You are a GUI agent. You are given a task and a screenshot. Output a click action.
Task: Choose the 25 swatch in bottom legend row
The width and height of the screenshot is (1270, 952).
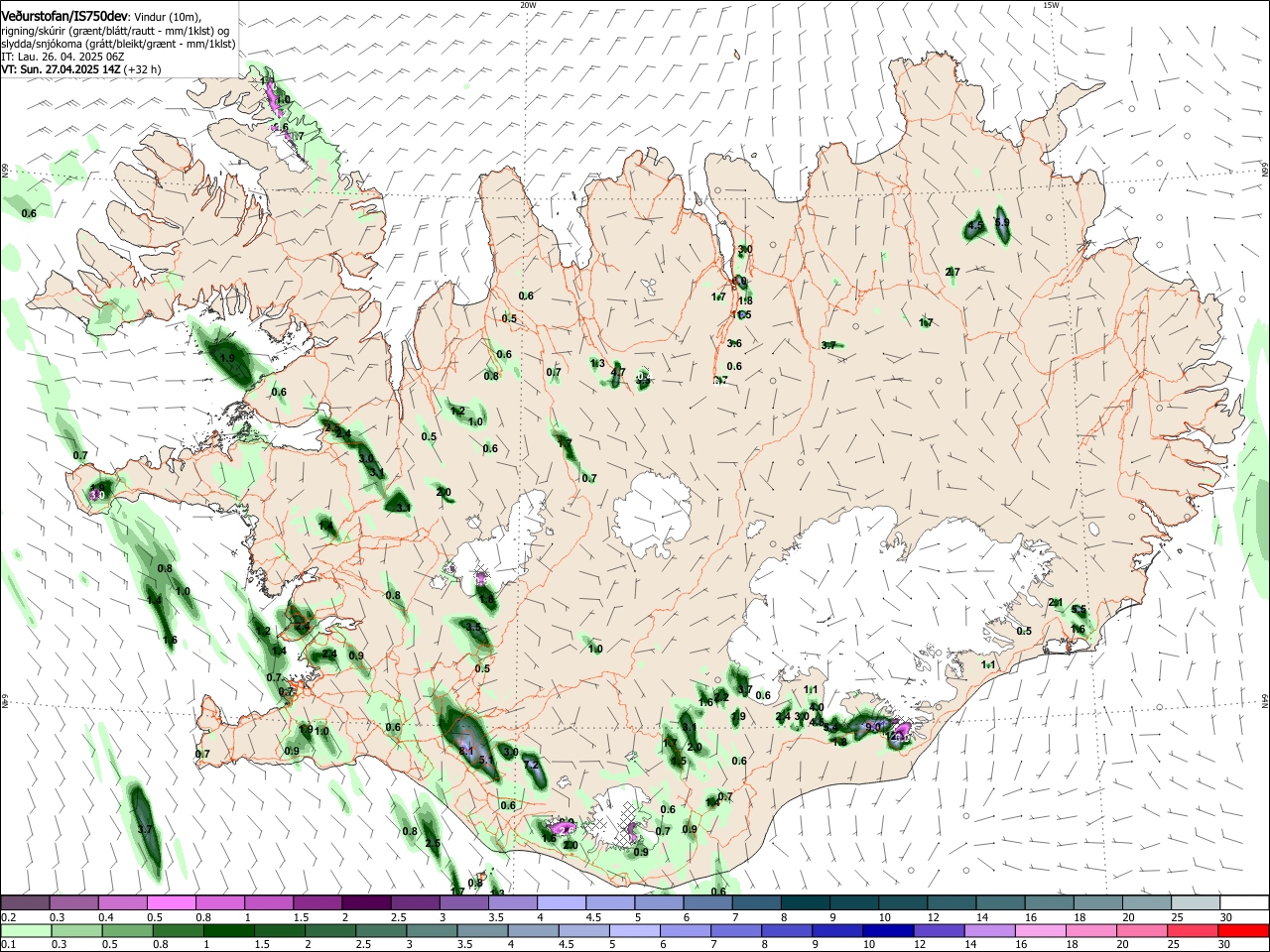[1194, 930]
